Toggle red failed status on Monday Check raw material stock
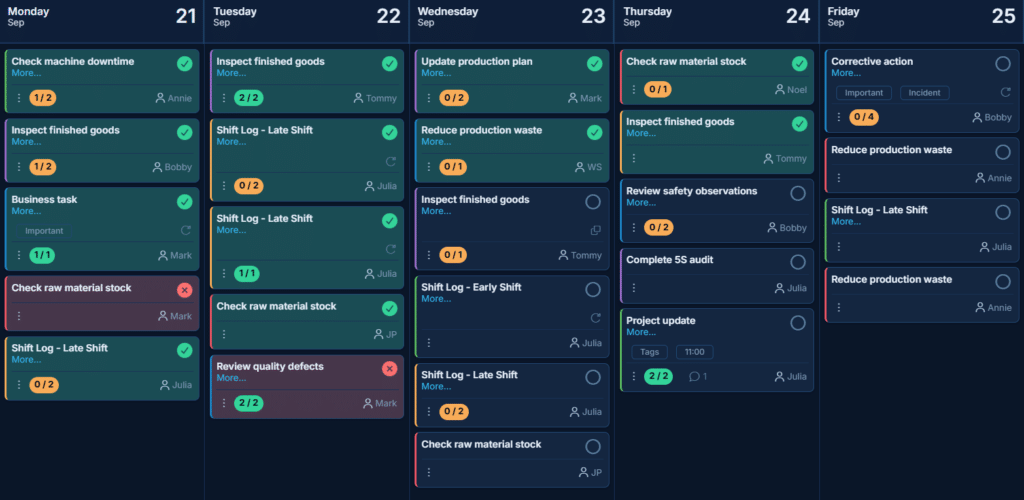The height and width of the screenshot is (500, 1024). point(185,290)
